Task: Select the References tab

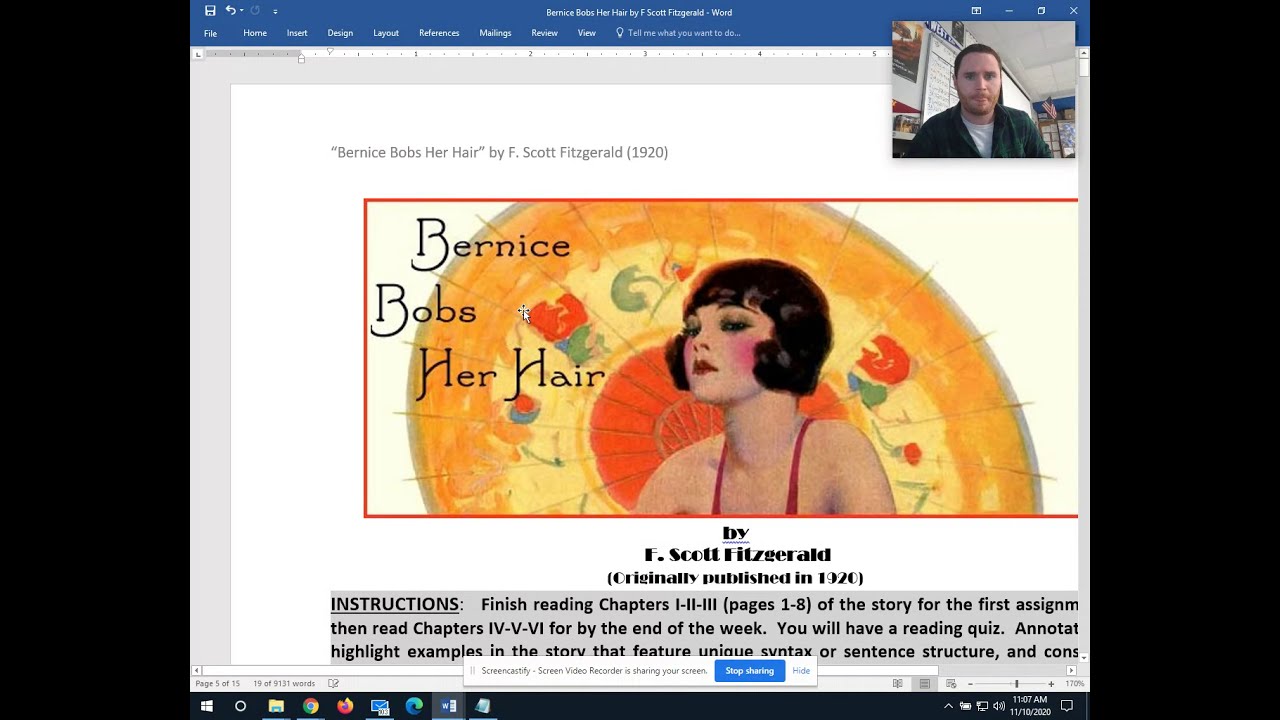Action: coord(439,33)
